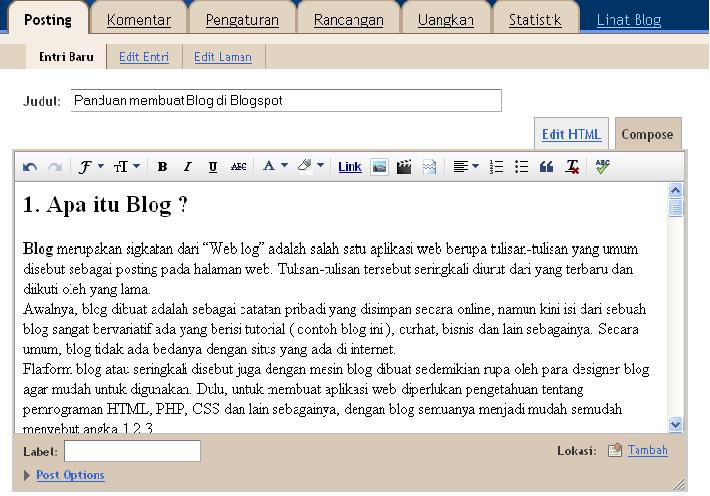Apply blockquote formatting
The image size is (710, 496).
[x=547, y=167]
